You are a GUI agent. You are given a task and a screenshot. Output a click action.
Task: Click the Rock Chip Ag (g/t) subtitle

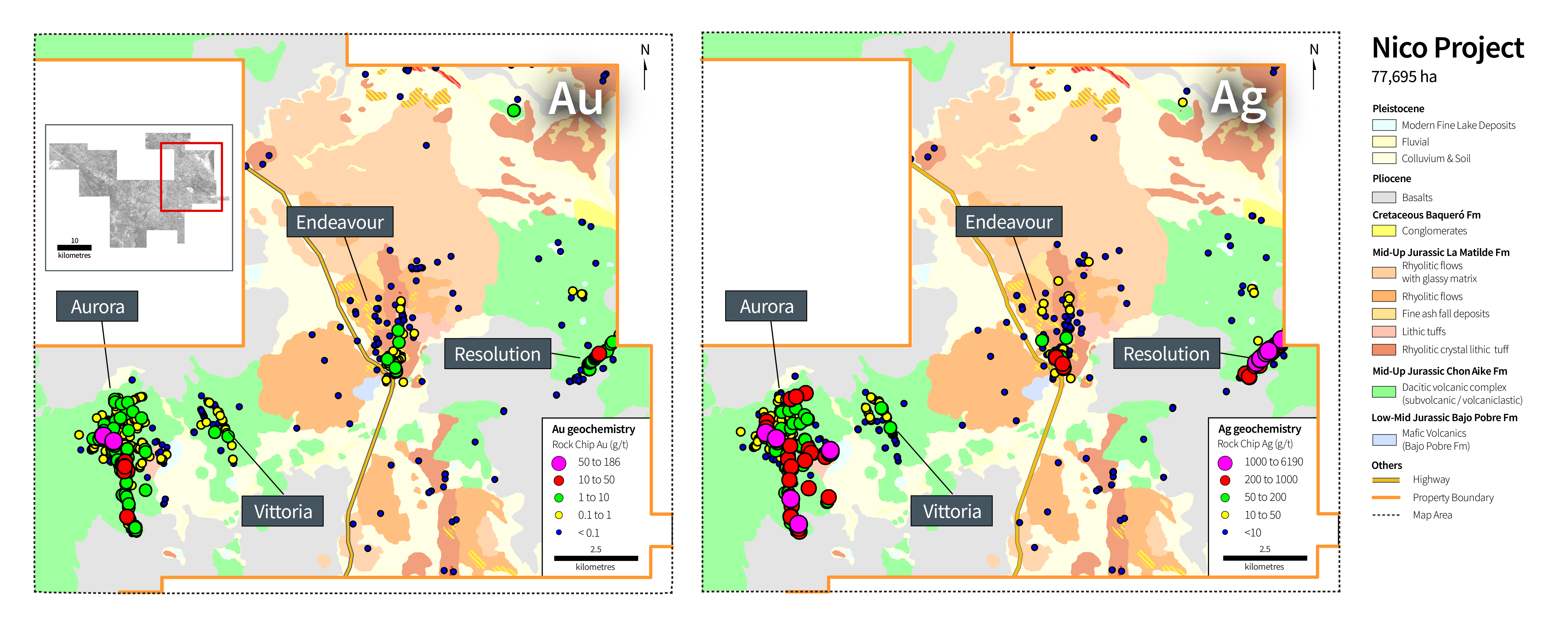coord(1255,444)
